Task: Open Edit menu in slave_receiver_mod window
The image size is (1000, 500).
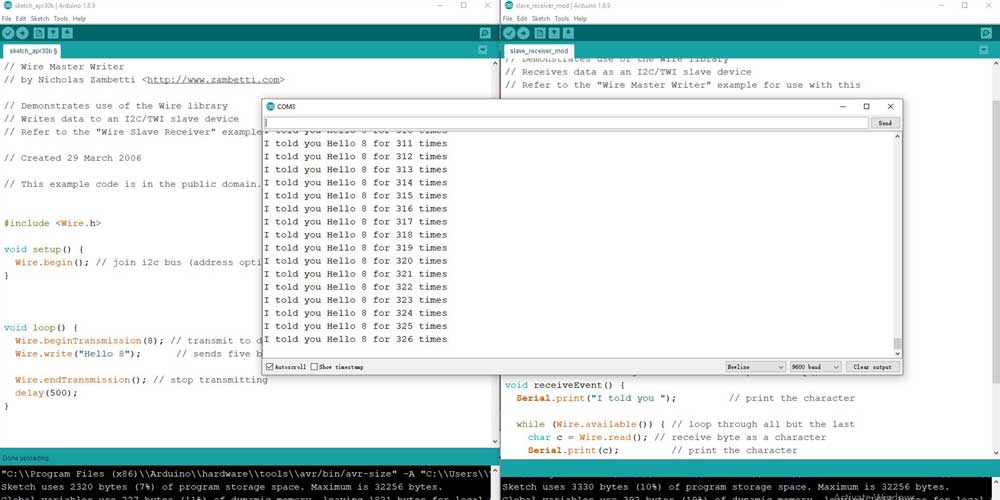Action: 522,18
